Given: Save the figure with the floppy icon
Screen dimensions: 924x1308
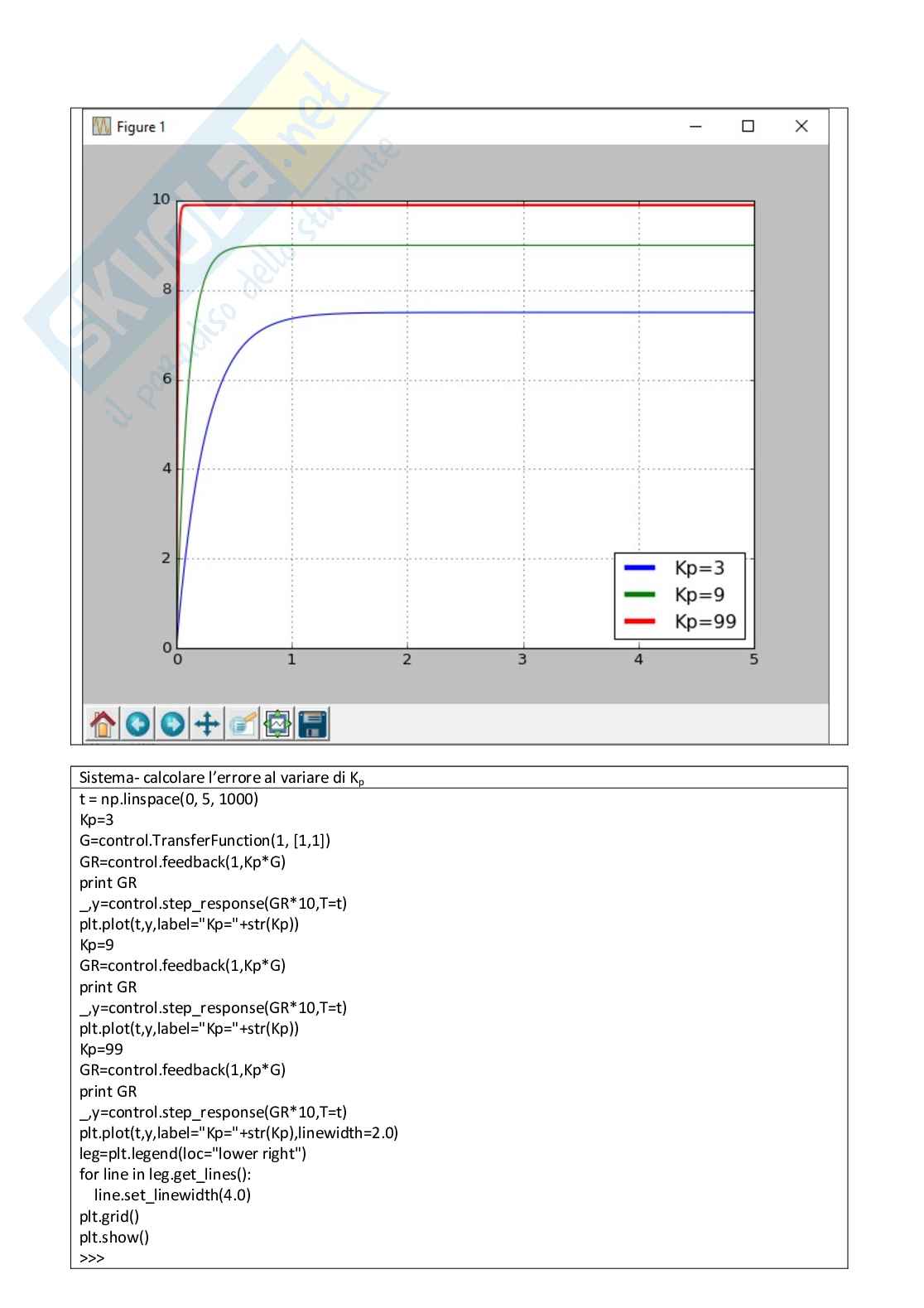Looking at the screenshot, I should pos(313,724).
